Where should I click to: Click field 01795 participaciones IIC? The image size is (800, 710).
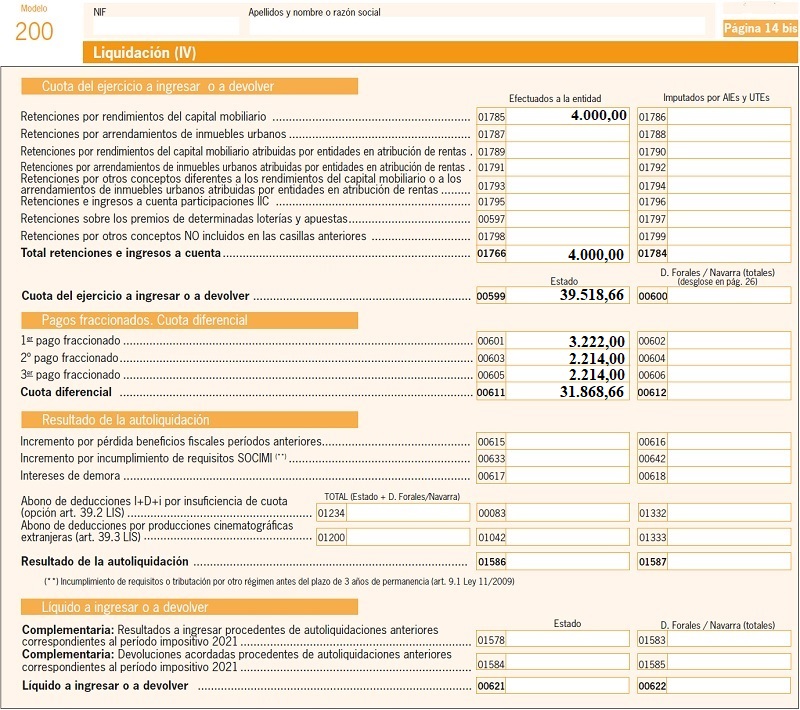click(567, 202)
